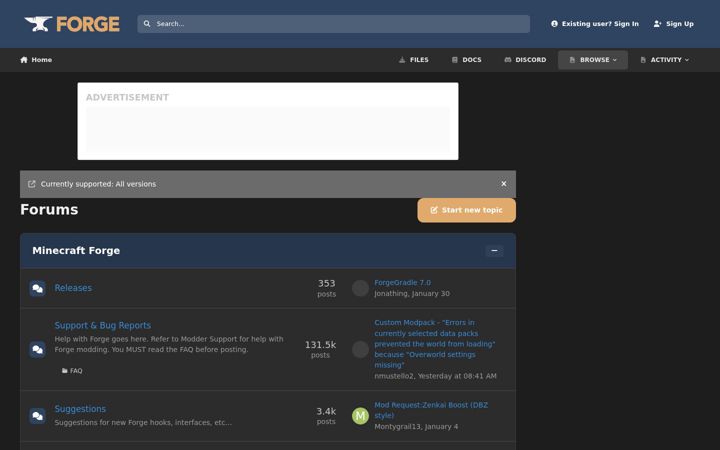The image size is (720, 450).
Task: Go to Home in navigation bar
Action: click(36, 60)
